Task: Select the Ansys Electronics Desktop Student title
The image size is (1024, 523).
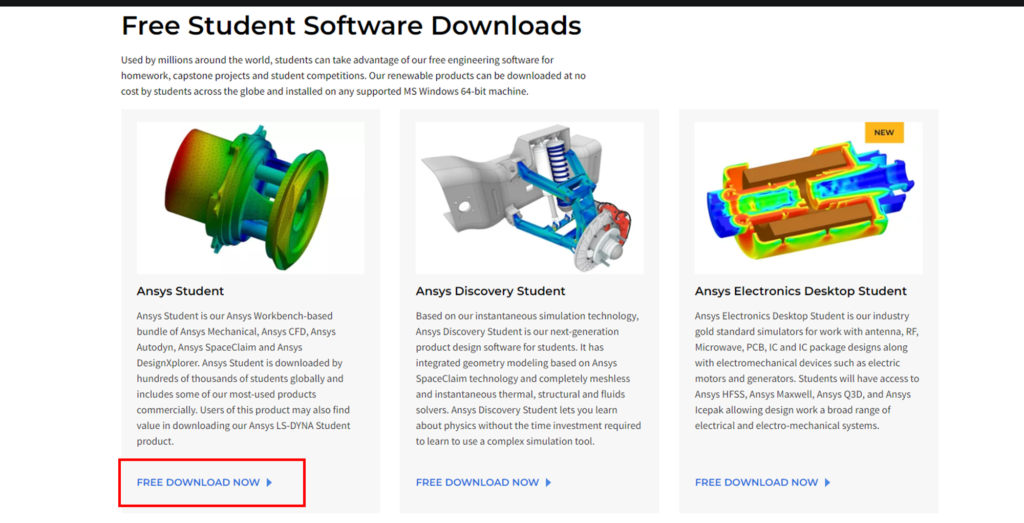Action: [801, 291]
